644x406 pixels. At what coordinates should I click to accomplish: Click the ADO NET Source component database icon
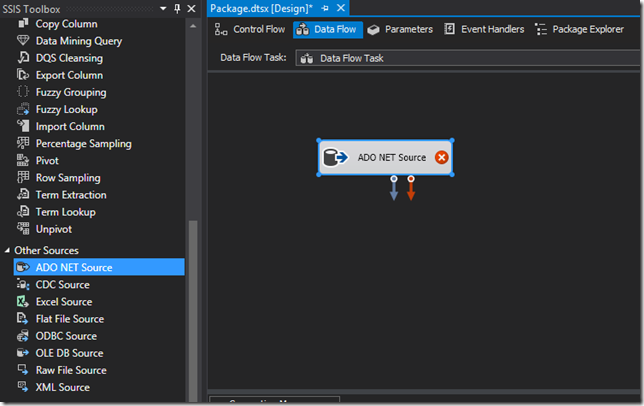[x=336, y=157]
